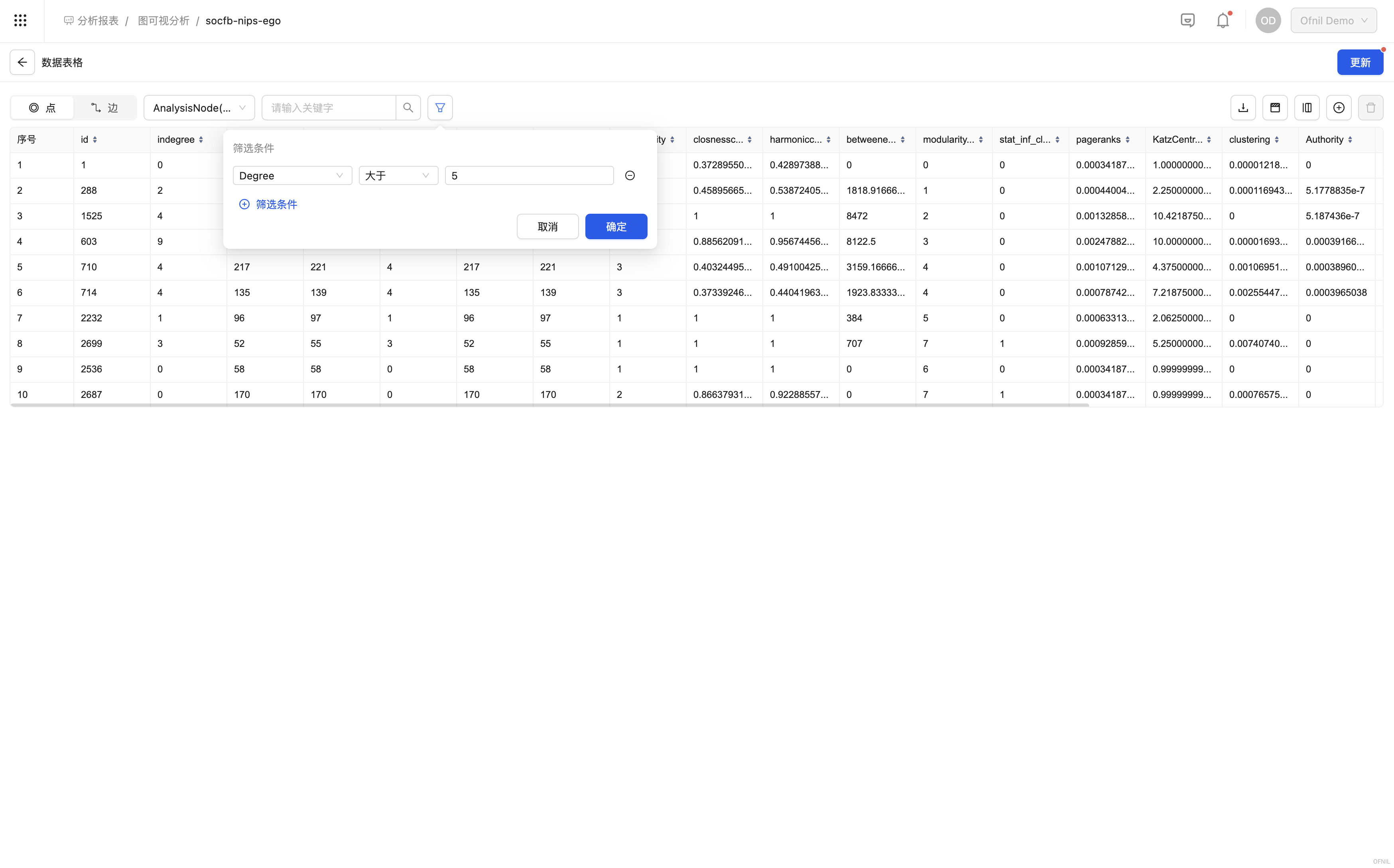The width and height of the screenshot is (1394, 868).
Task: Click 确定 to confirm filter
Action: 616,226
